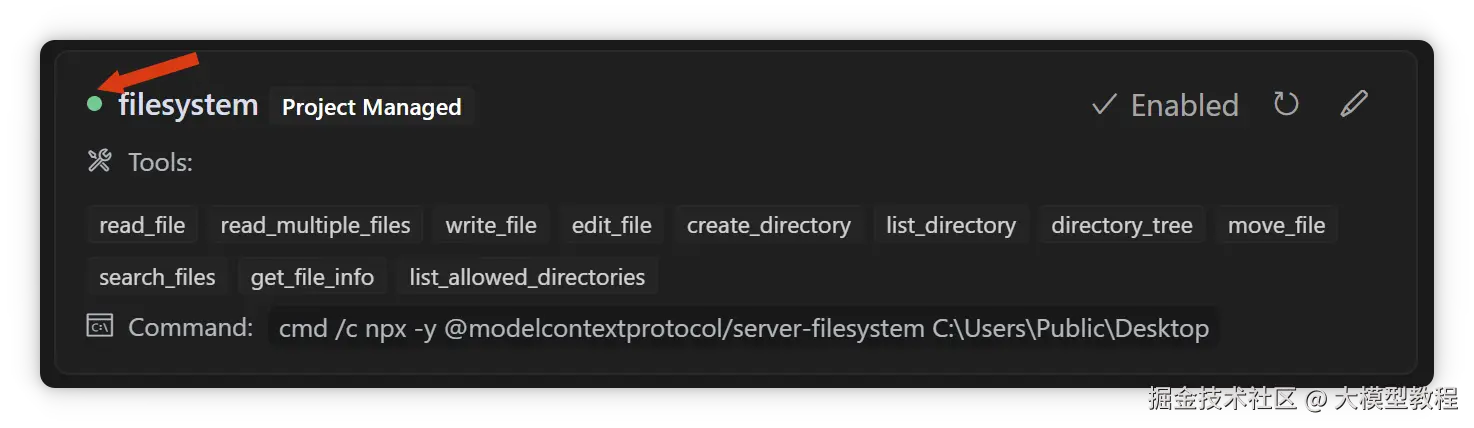Screen dimensions: 1474x428
Task: Click the list_directory tool chip
Action: [x=950, y=226]
